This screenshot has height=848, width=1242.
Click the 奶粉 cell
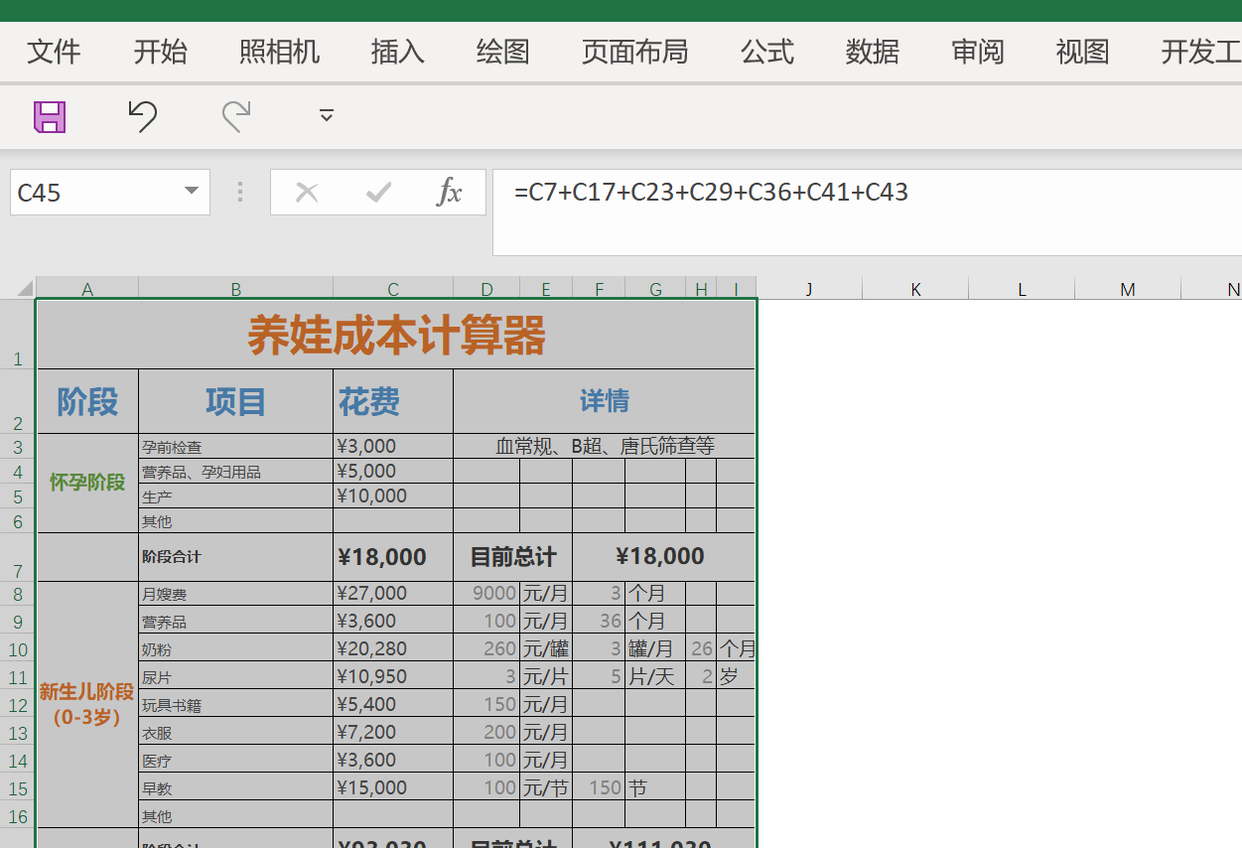[236, 648]
